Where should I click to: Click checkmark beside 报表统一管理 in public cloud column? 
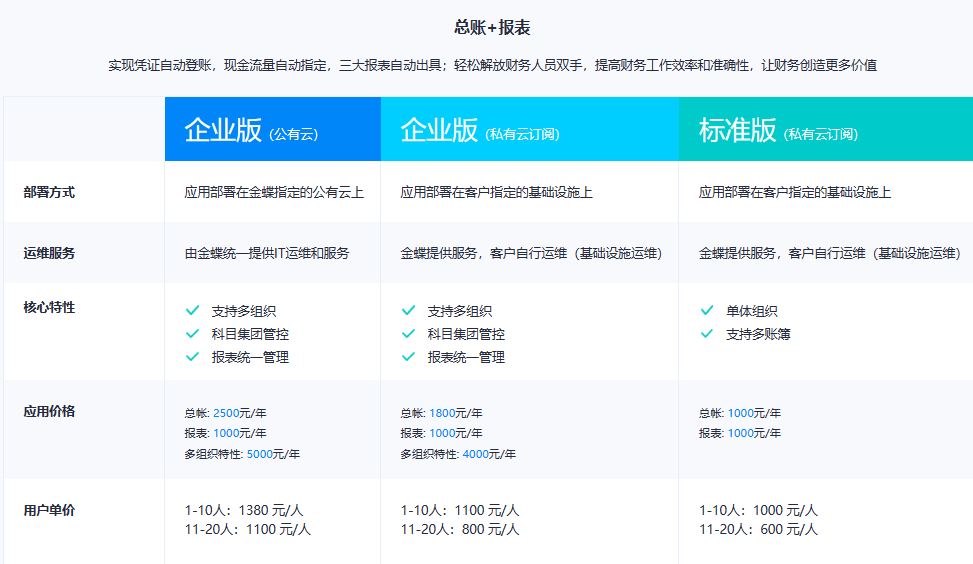click(192, 357)
